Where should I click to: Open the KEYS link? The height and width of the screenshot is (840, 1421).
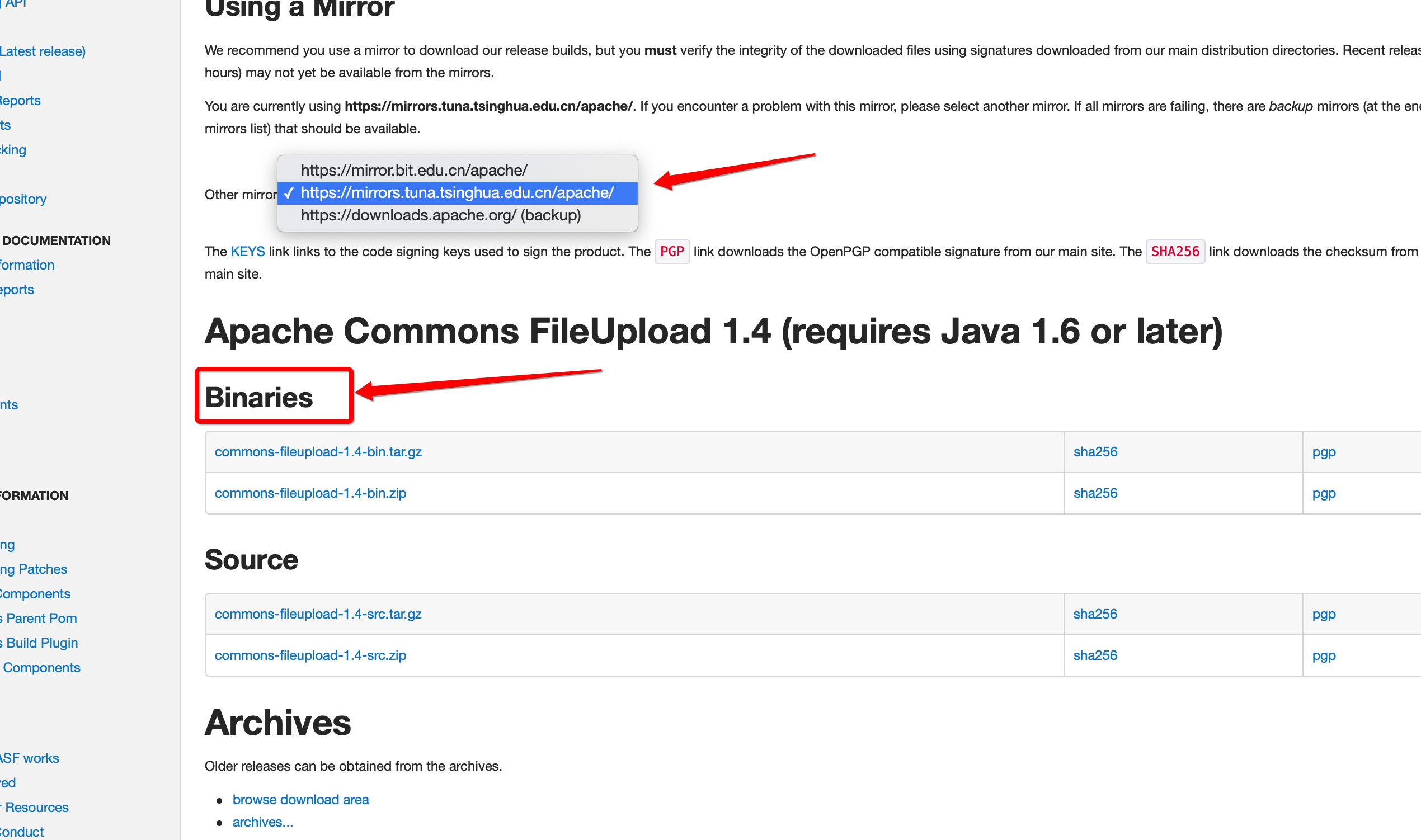click(x=247, y=252)
